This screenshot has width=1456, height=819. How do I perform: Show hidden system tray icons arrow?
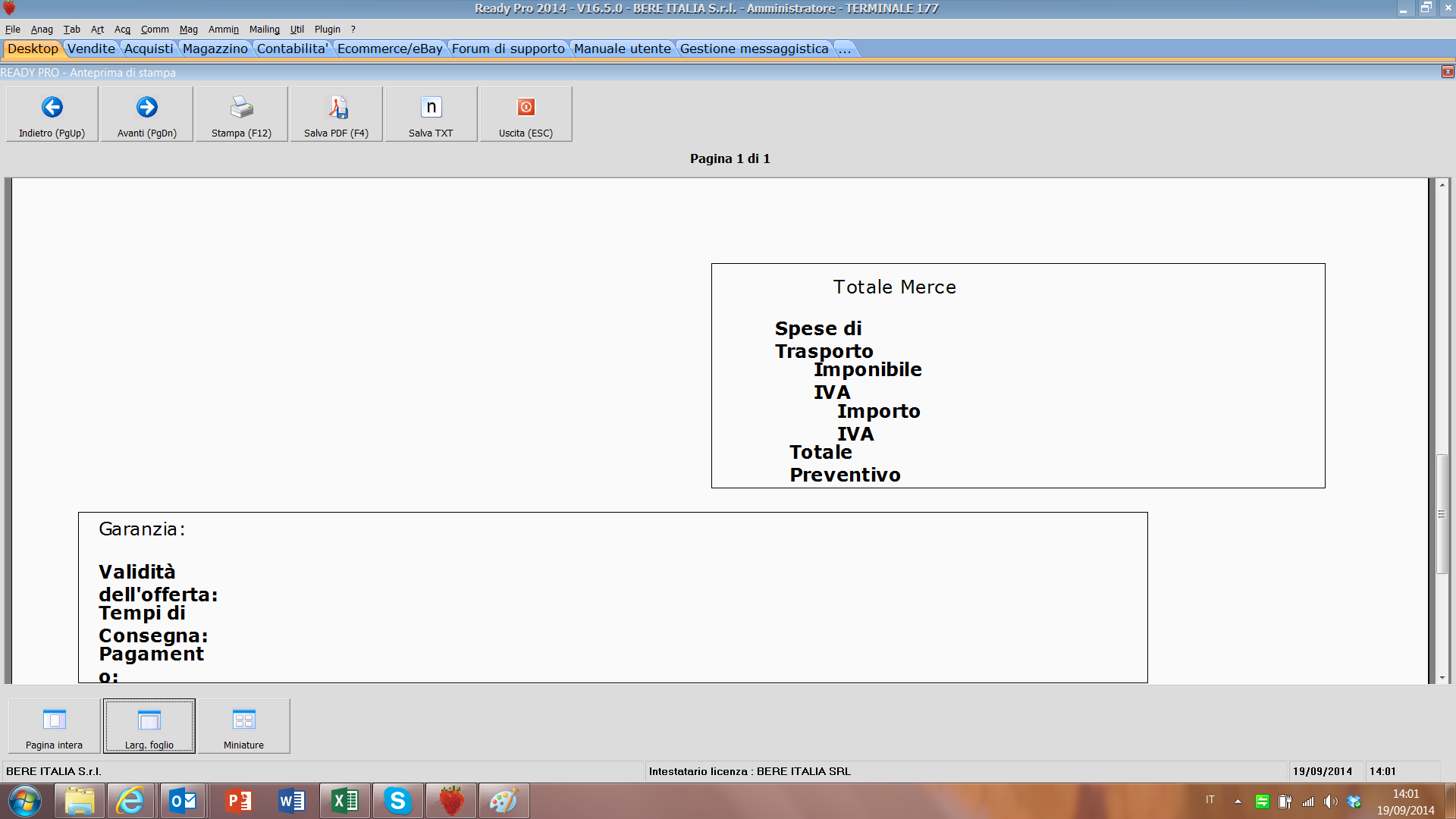1238,801
